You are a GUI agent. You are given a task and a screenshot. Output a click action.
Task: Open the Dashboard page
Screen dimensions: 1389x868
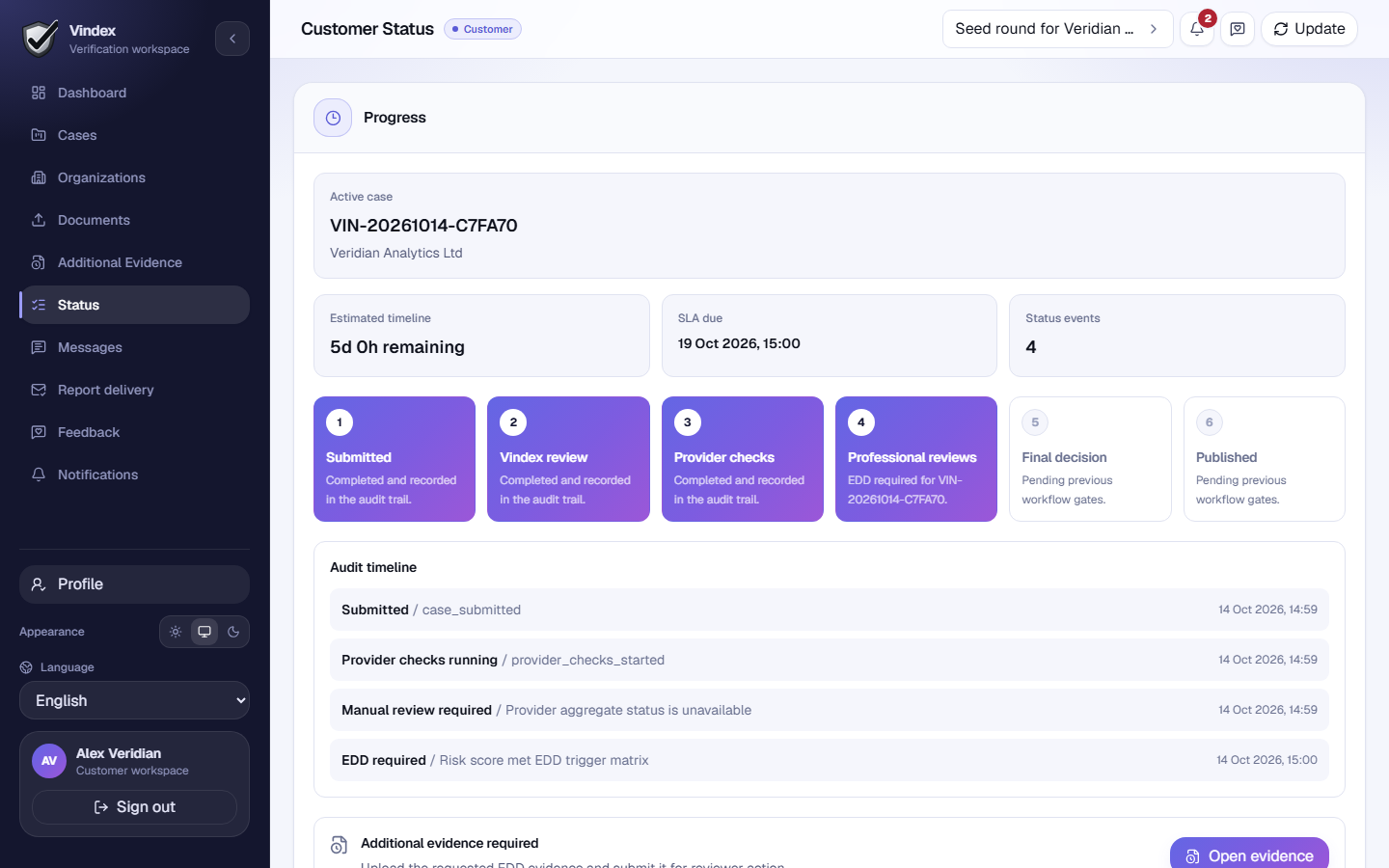tap(134, 93)
